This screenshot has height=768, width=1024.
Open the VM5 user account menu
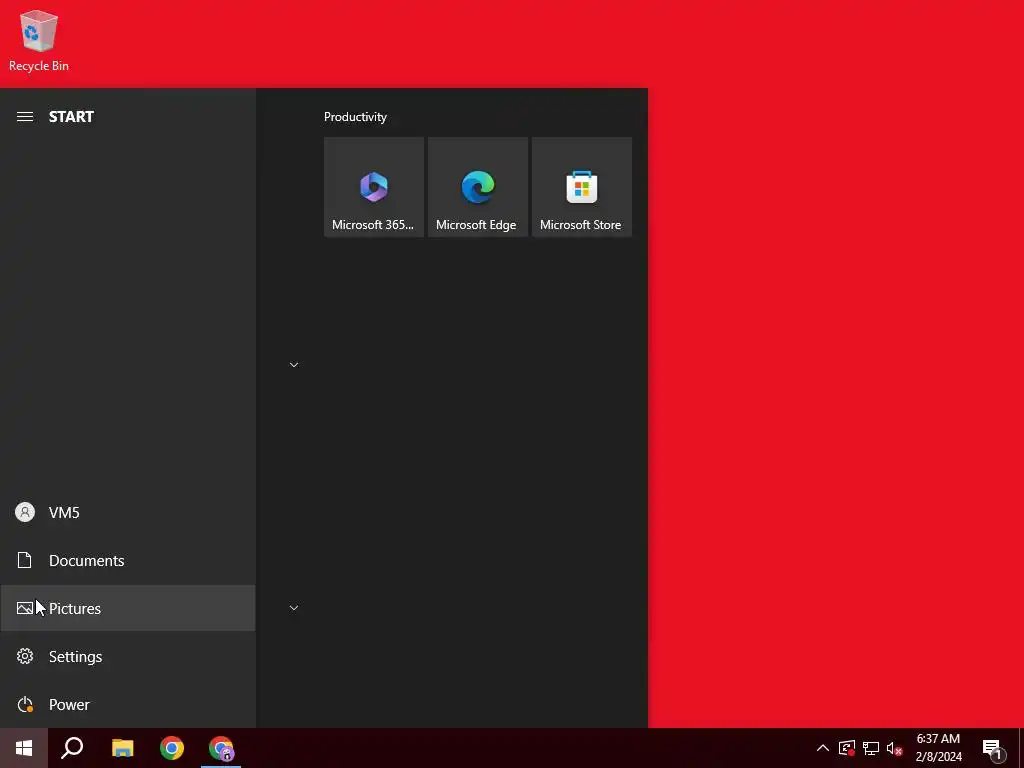[128, 513]
